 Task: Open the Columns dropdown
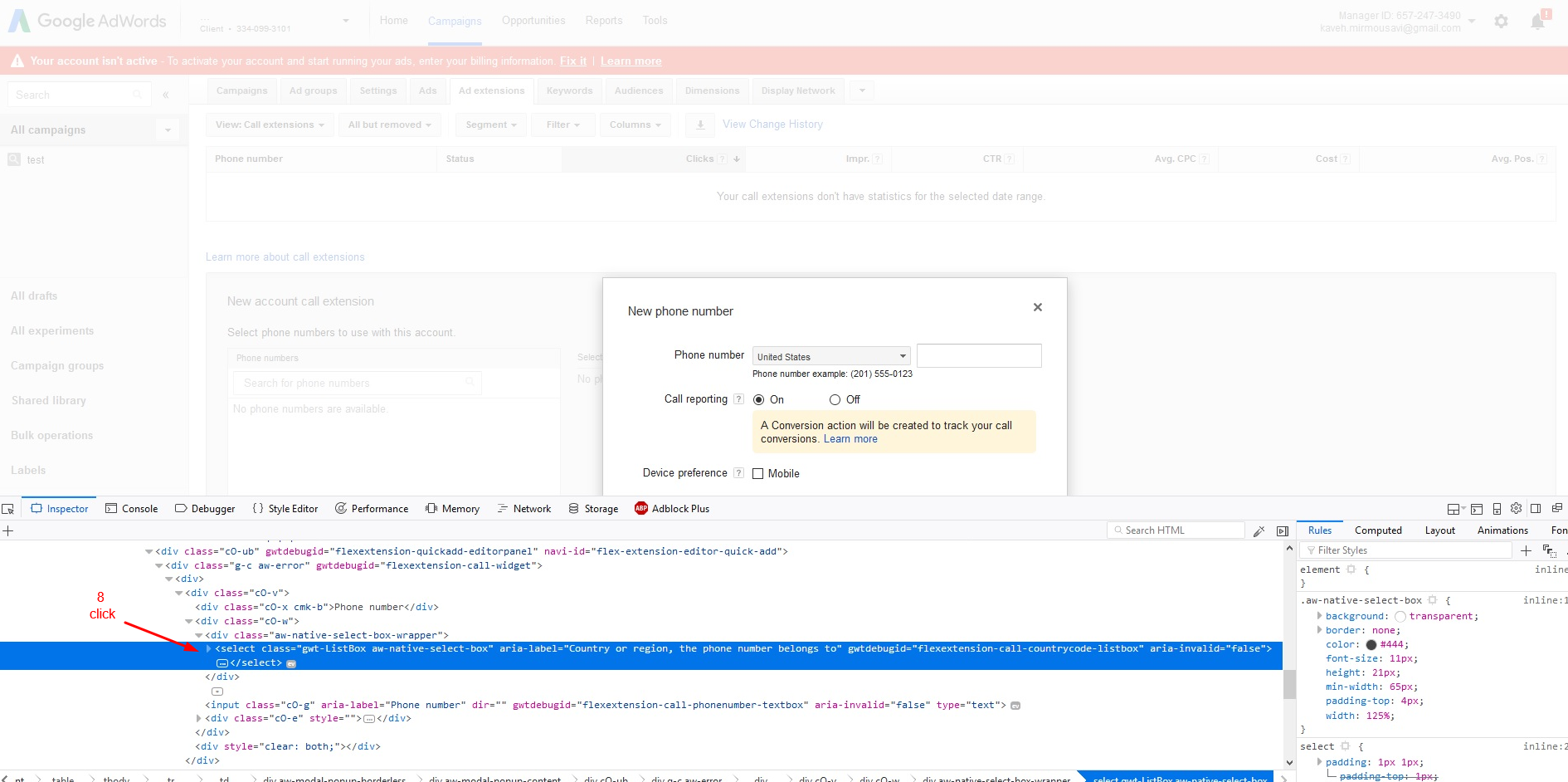pyautogui.click(x=635, y=125)
